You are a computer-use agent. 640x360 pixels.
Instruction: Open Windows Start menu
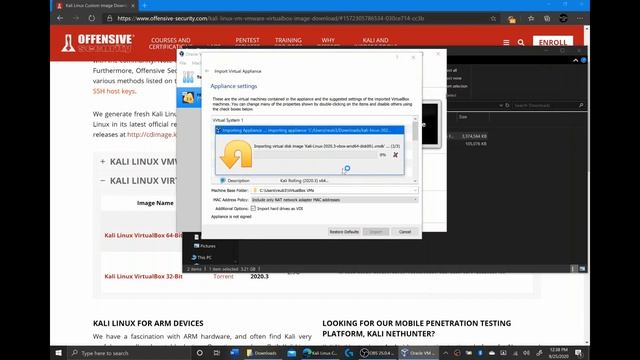coord(58,353)
